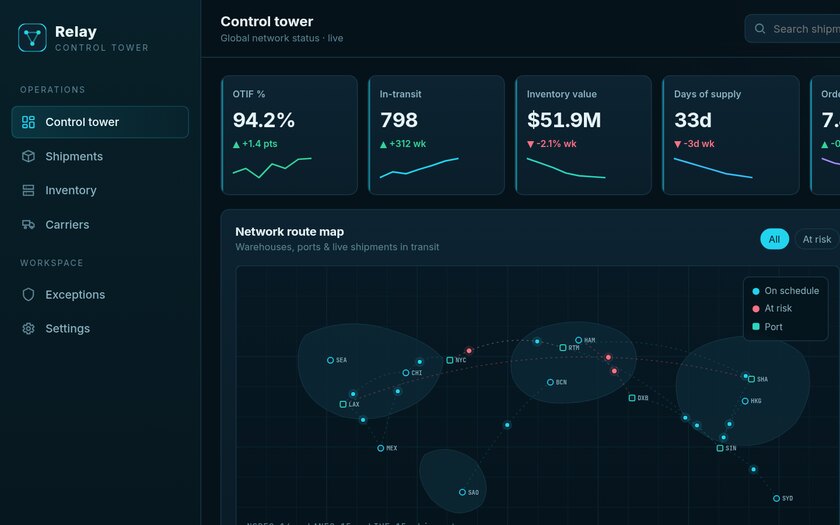
Task: Click the 798 in-transit value
Action: click(x=399, y=120)
